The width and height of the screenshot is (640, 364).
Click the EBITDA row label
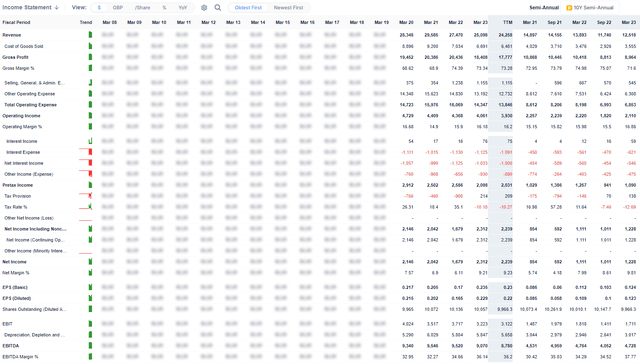pyautogui.click(x=11, y=346)
